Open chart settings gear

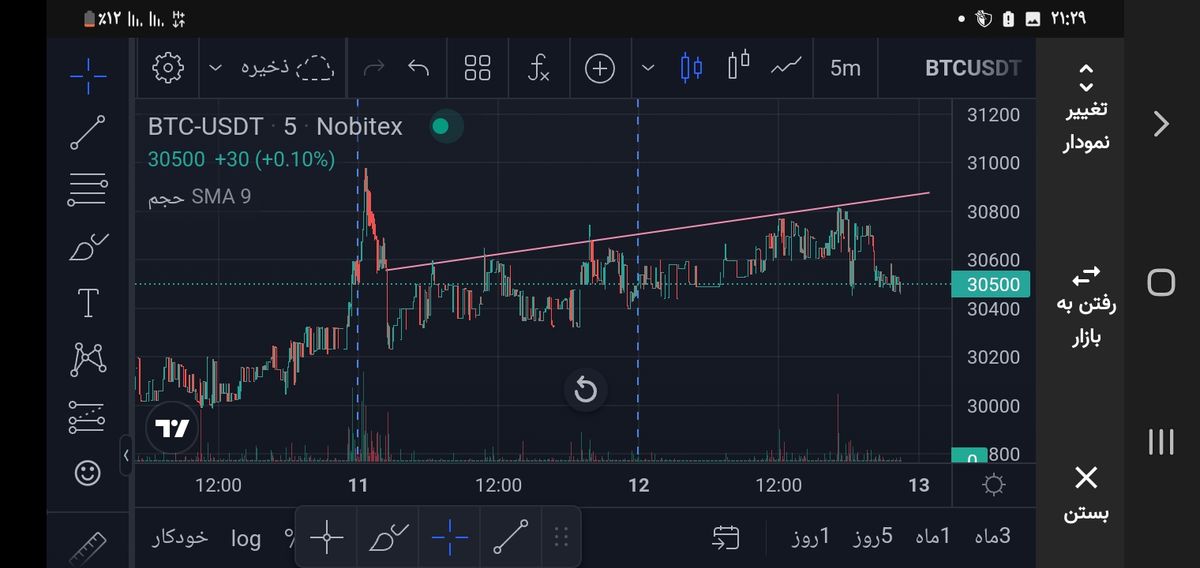168,68
